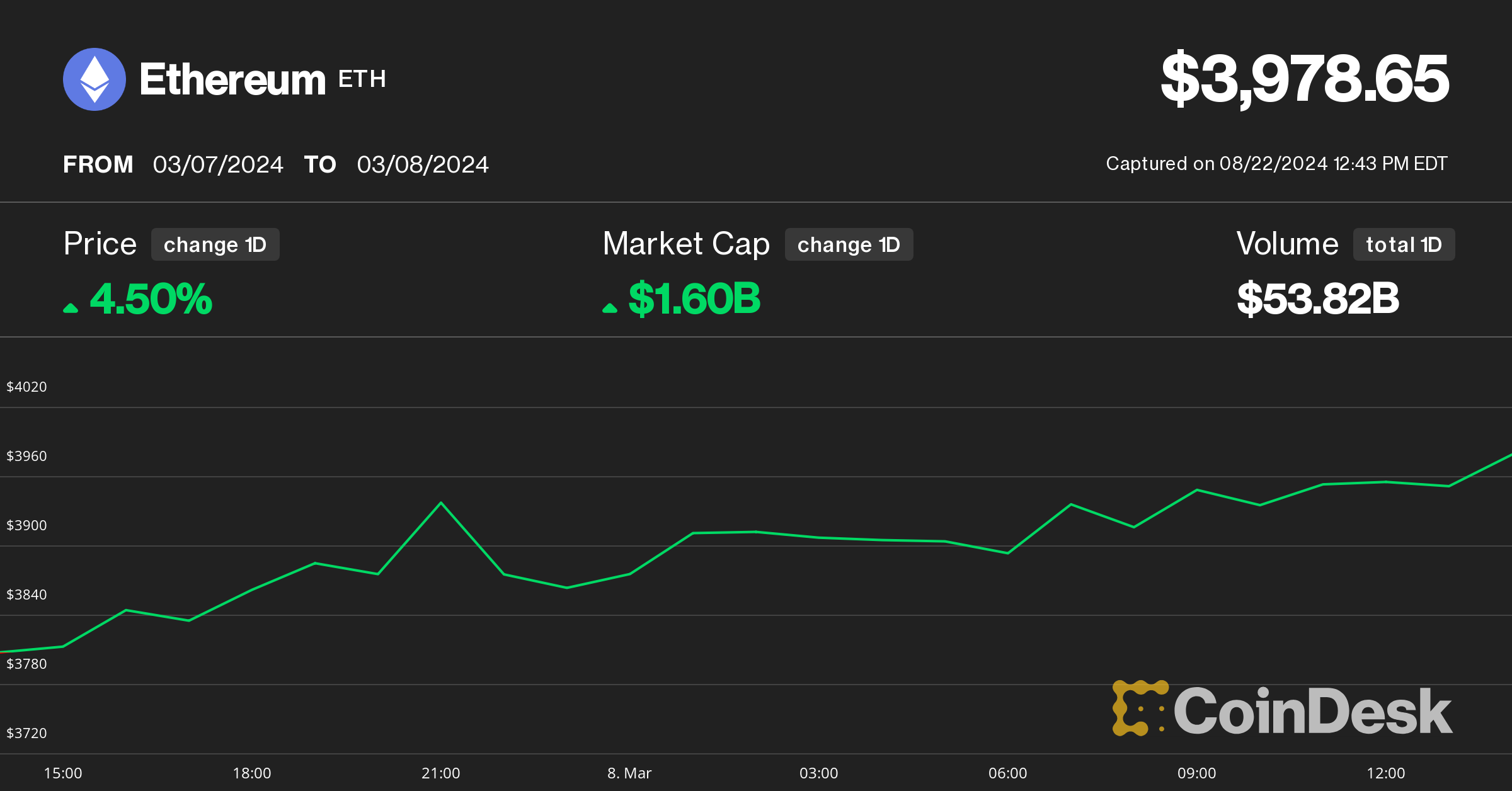The image size is (1512, 791).
Task: Click the $4020 y-axis label
Action: coord(26,387)
